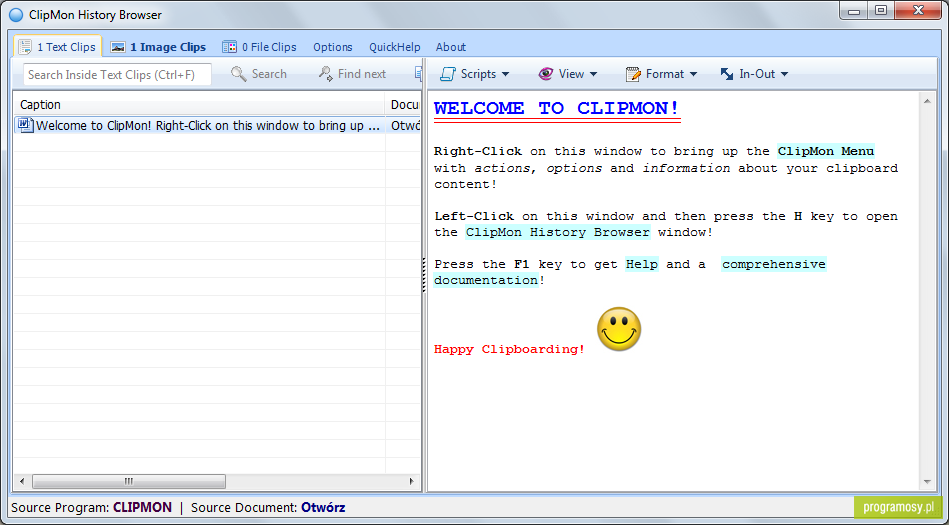
Task: Click the preview pane scroll down arrow
Action: click(x=927, y=482)
